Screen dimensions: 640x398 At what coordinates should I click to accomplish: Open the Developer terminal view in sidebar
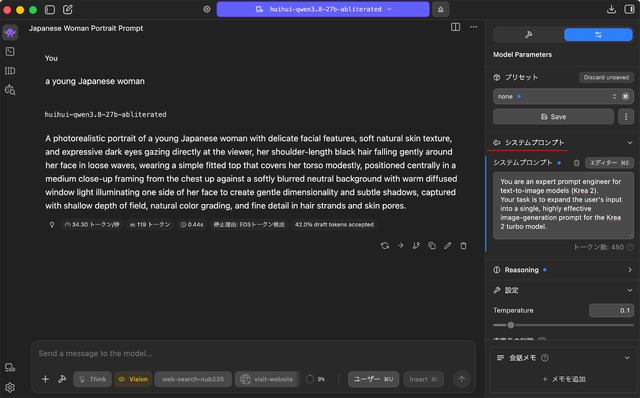pos(10,51)
